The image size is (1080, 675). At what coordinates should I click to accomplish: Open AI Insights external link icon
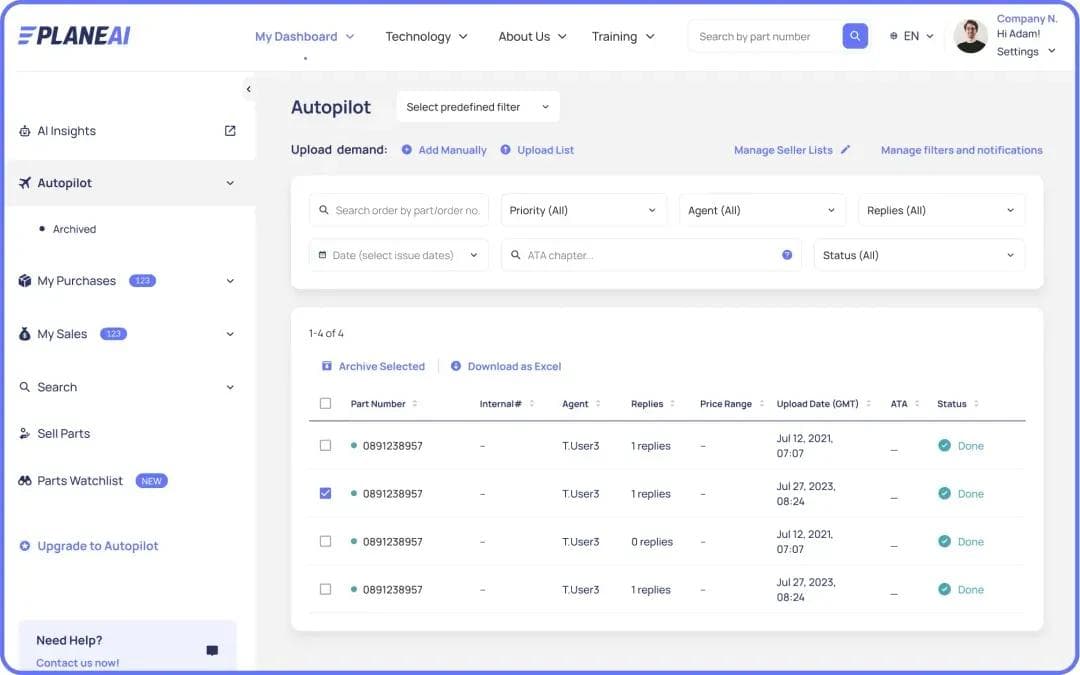click(x=230, y=131)
